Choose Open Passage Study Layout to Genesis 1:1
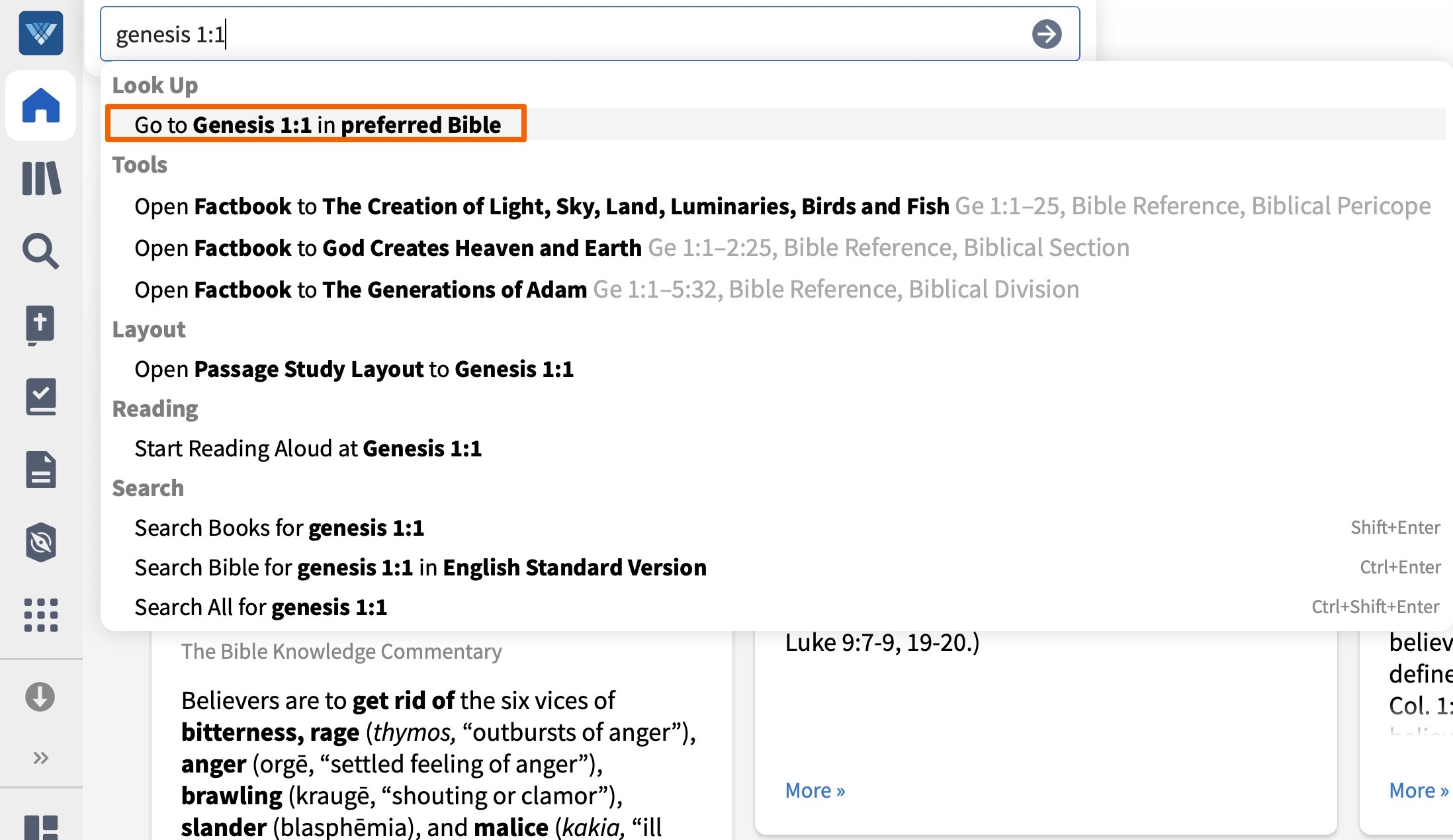This screenshot has width=1453, height=840. 354,369
